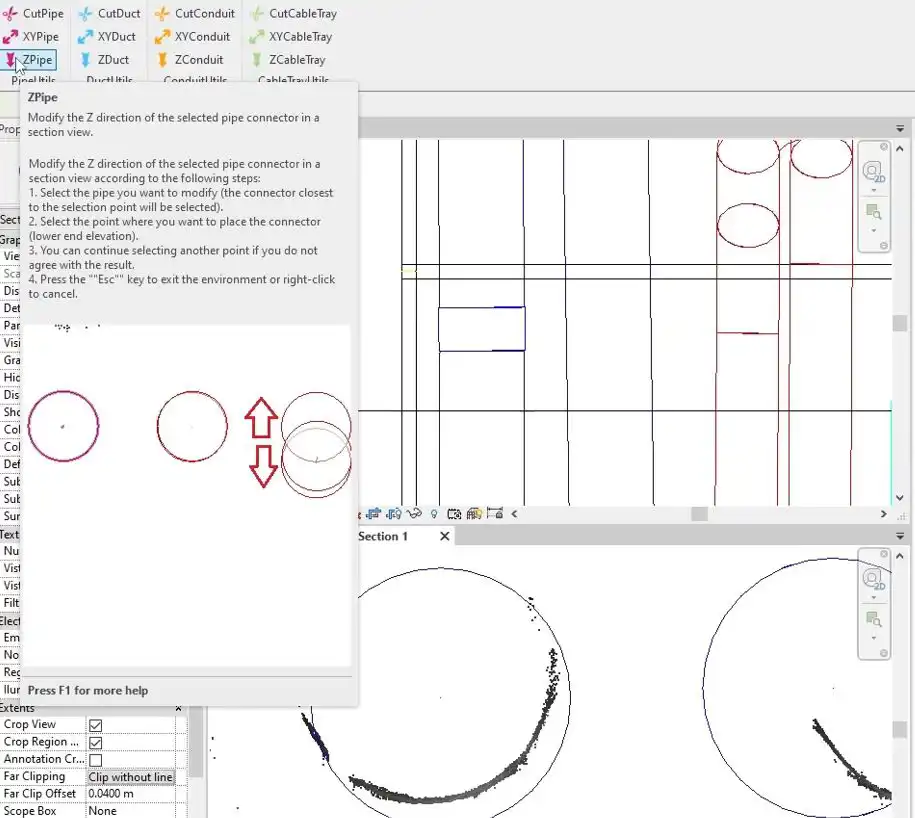Click upper view horizontal scroll left arrow
This screenshot has width=915, height=818.
[x=514, y=514]
